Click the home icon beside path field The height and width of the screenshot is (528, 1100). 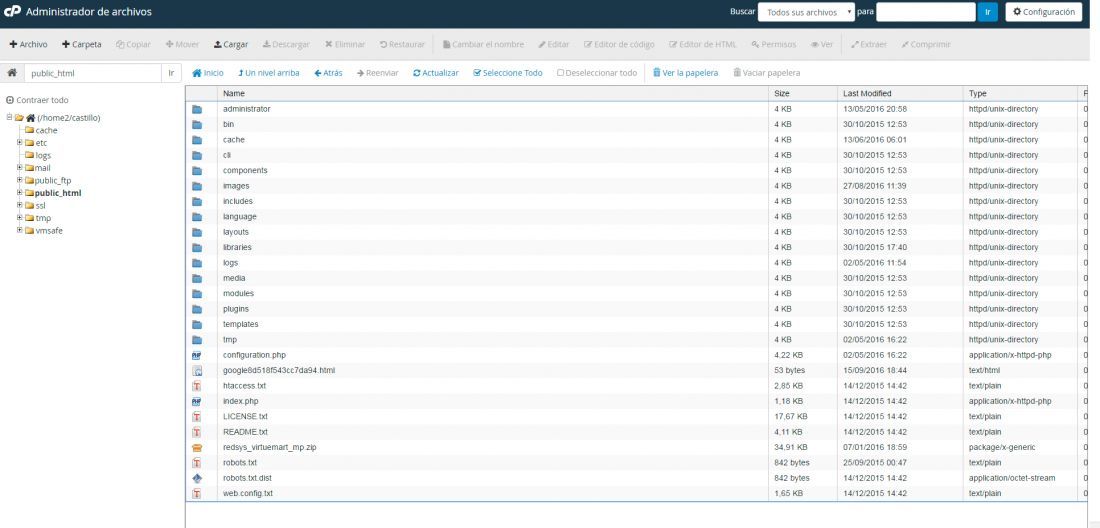12,73
